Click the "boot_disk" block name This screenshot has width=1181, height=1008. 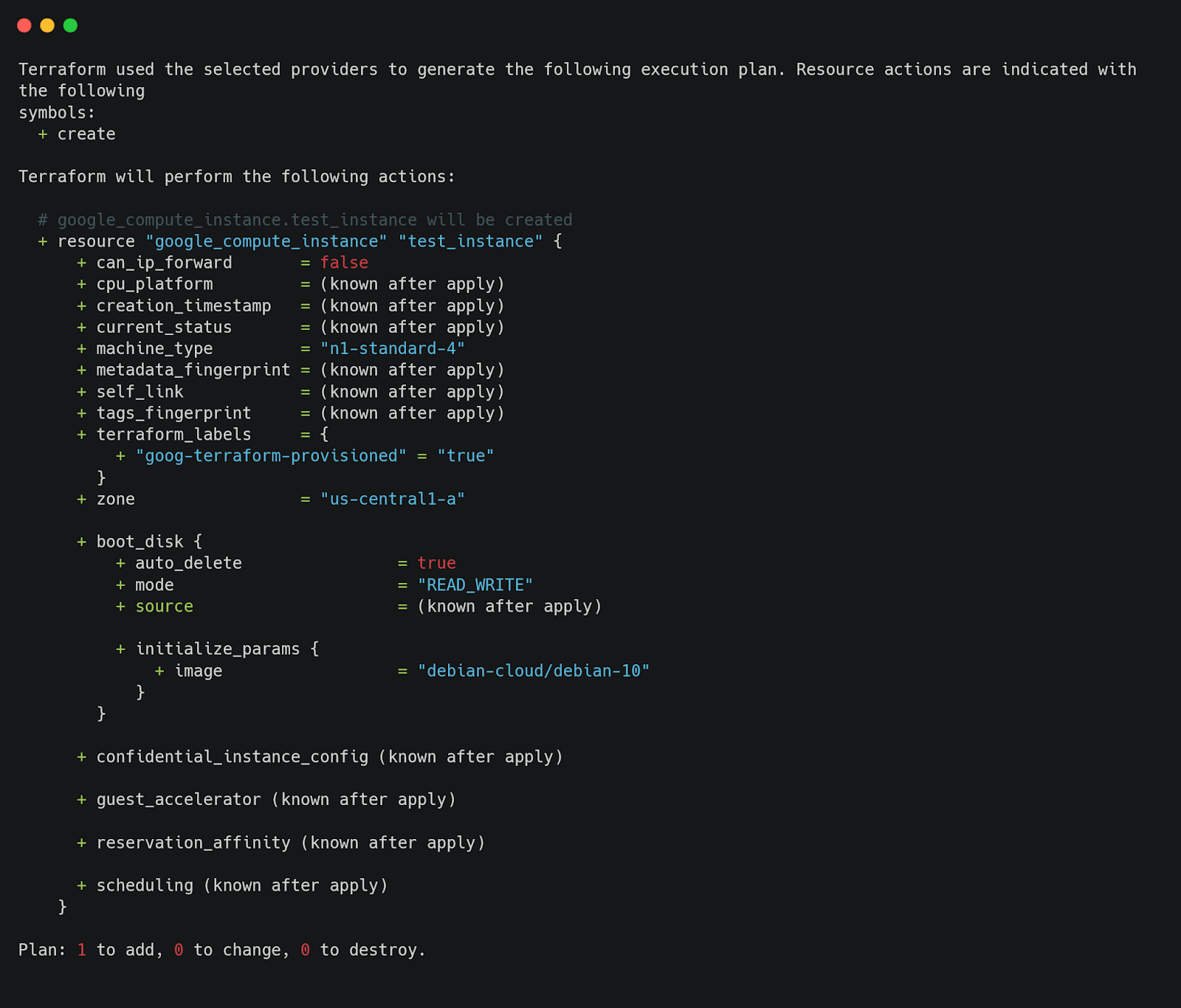[140, 542]
